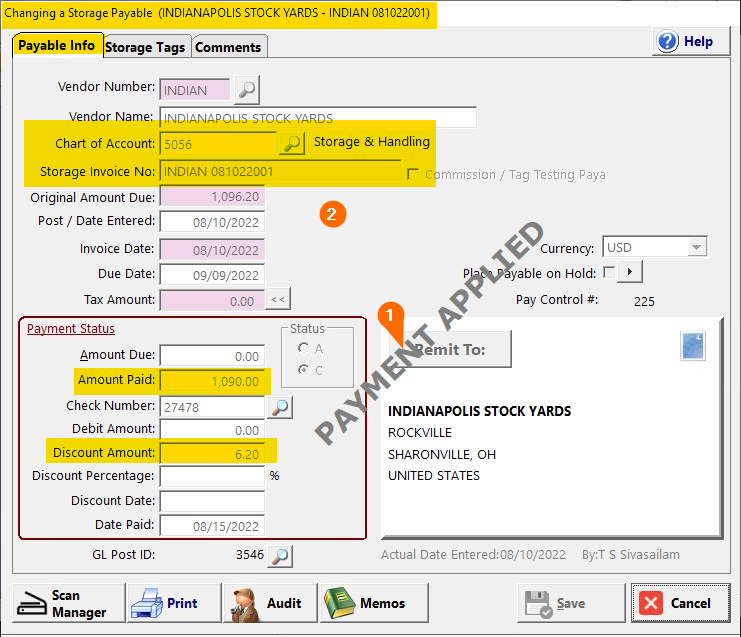Save the payable changes
Image resolution: width=741 pixels, height=637 pixels.
pyautogui.click(x=571, y=603)
